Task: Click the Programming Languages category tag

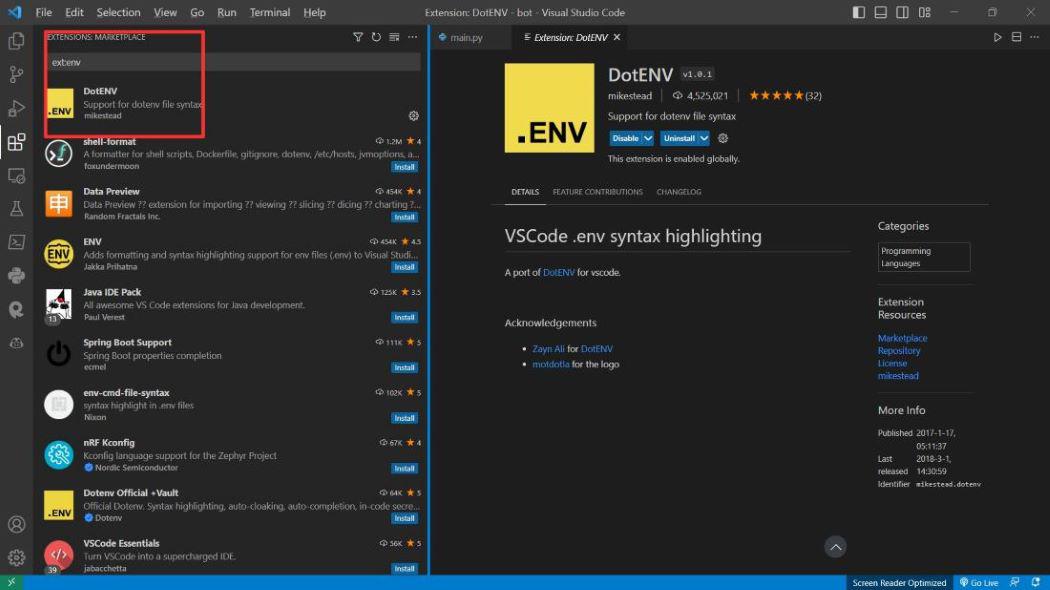Action: 923,257
